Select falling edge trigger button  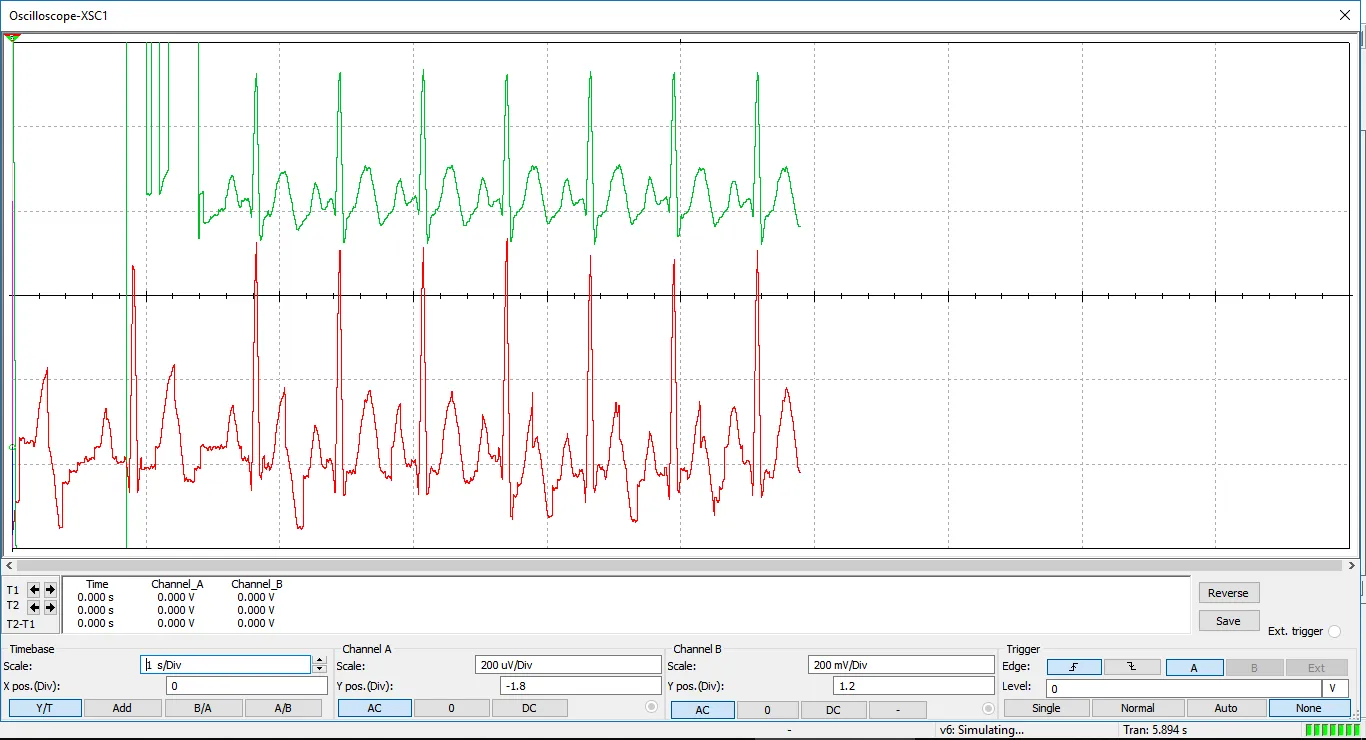(x=1132, y=668)
